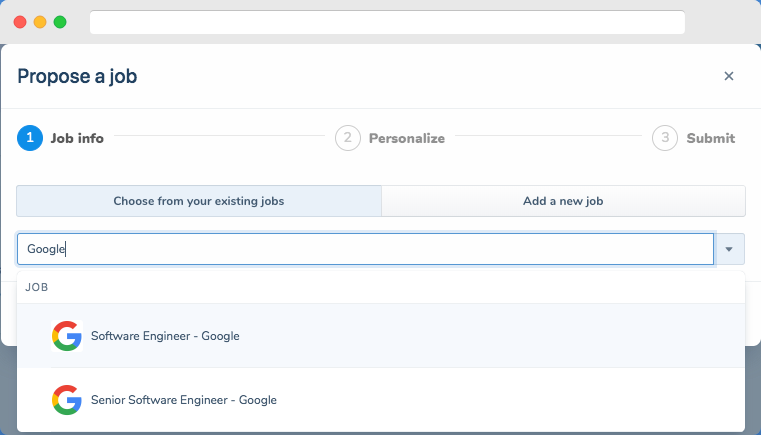Click the job search field containing Google
This screenshot has width=761, height=435.
(365, 249)
